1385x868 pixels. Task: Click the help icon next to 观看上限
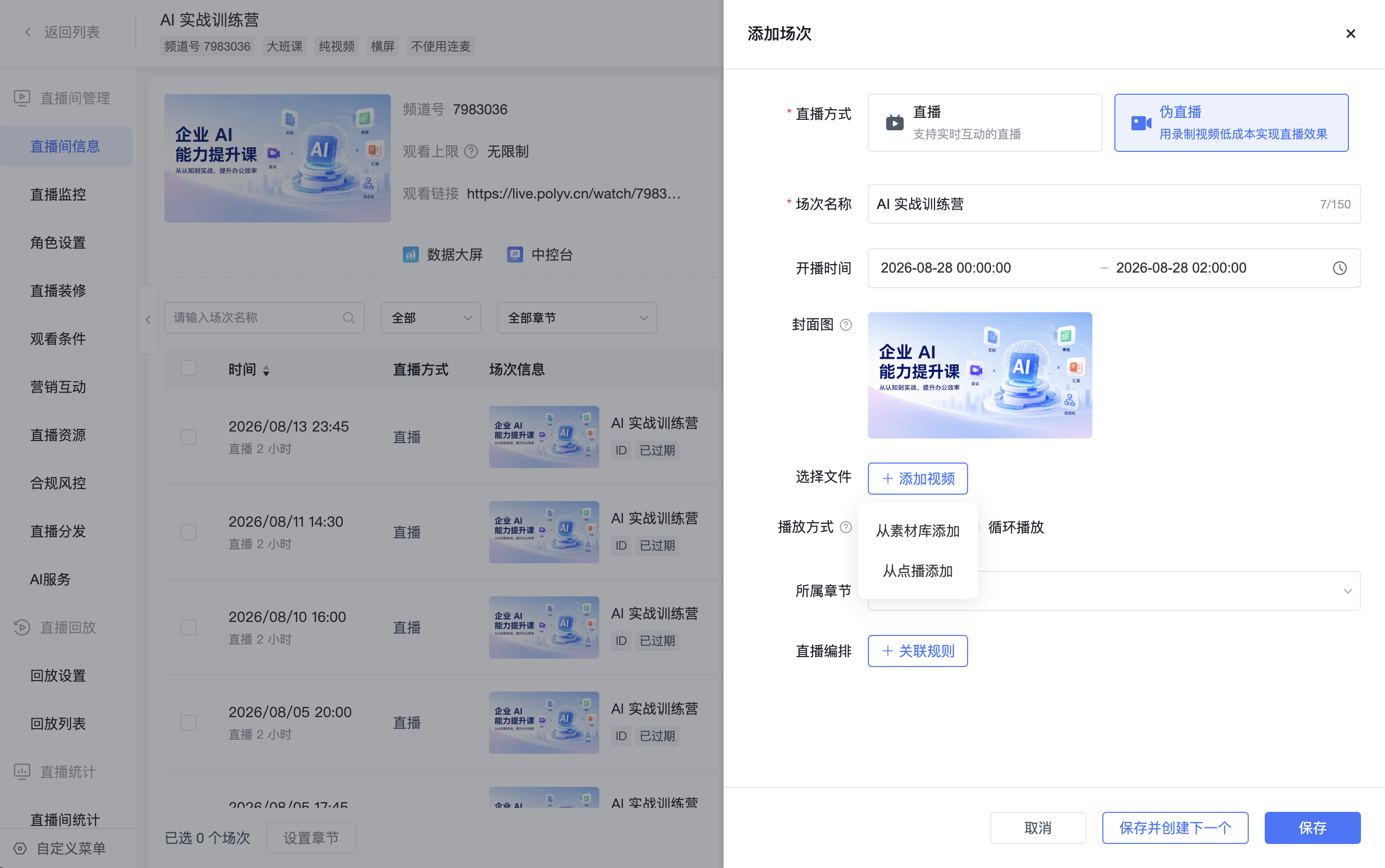point(471,151)
